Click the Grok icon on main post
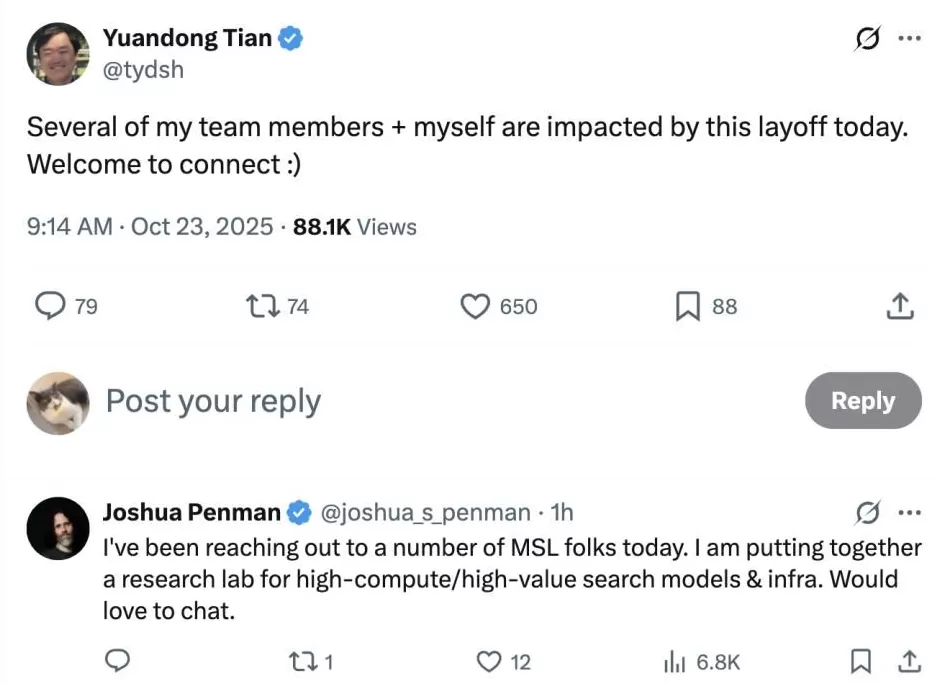Viewport: 940px width, 684px height. point(868,39)
